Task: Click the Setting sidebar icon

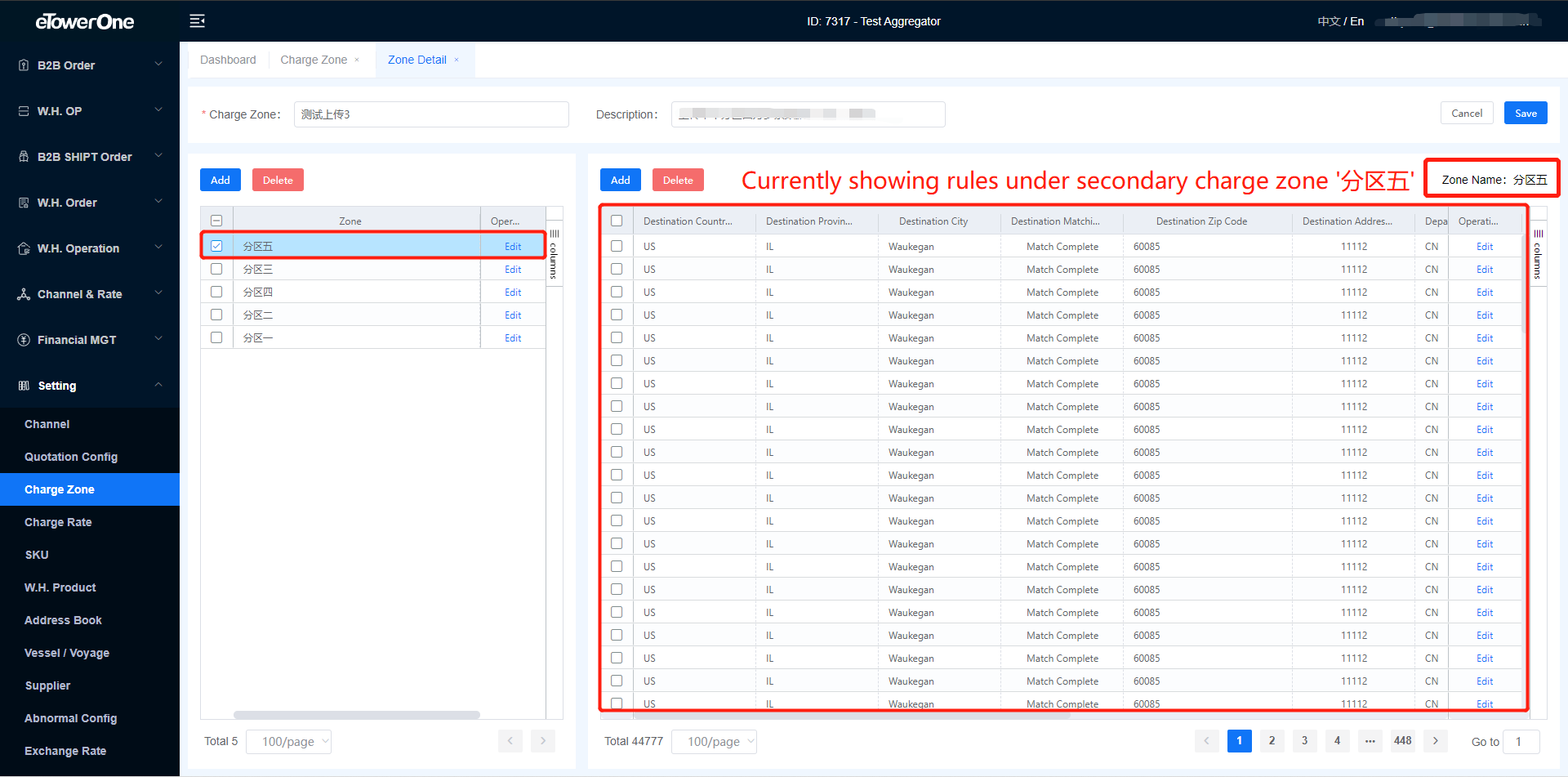Action: (24, 386)
